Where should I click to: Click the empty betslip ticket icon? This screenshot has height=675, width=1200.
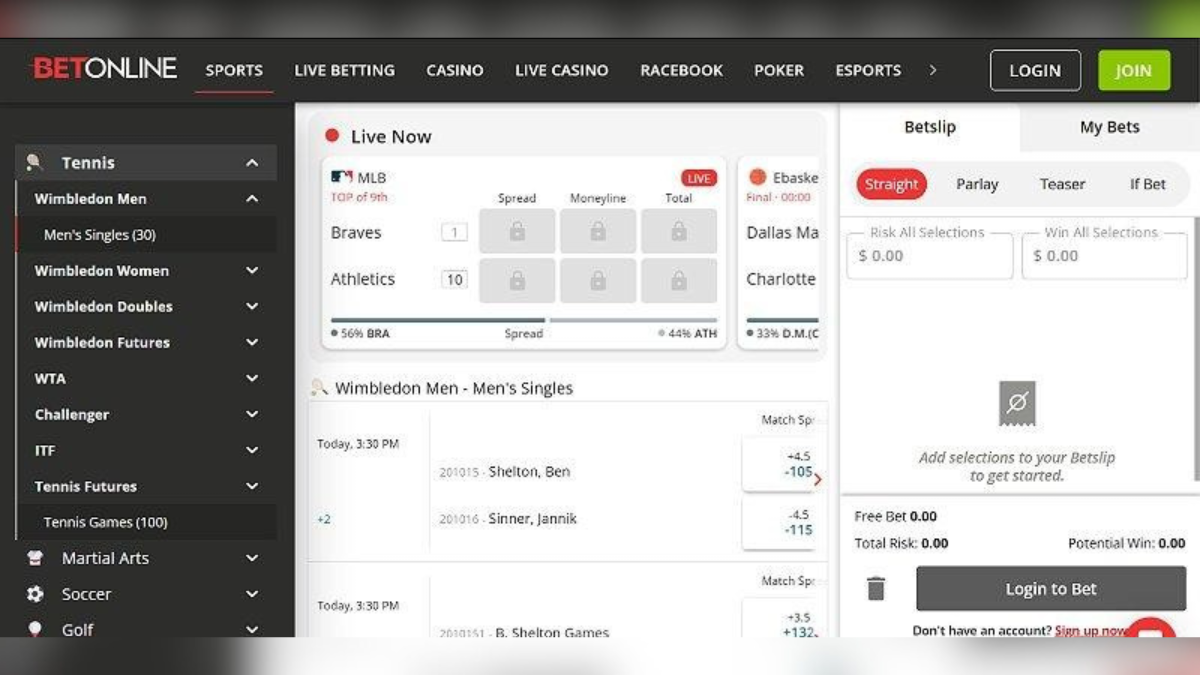click(1017, 403)
